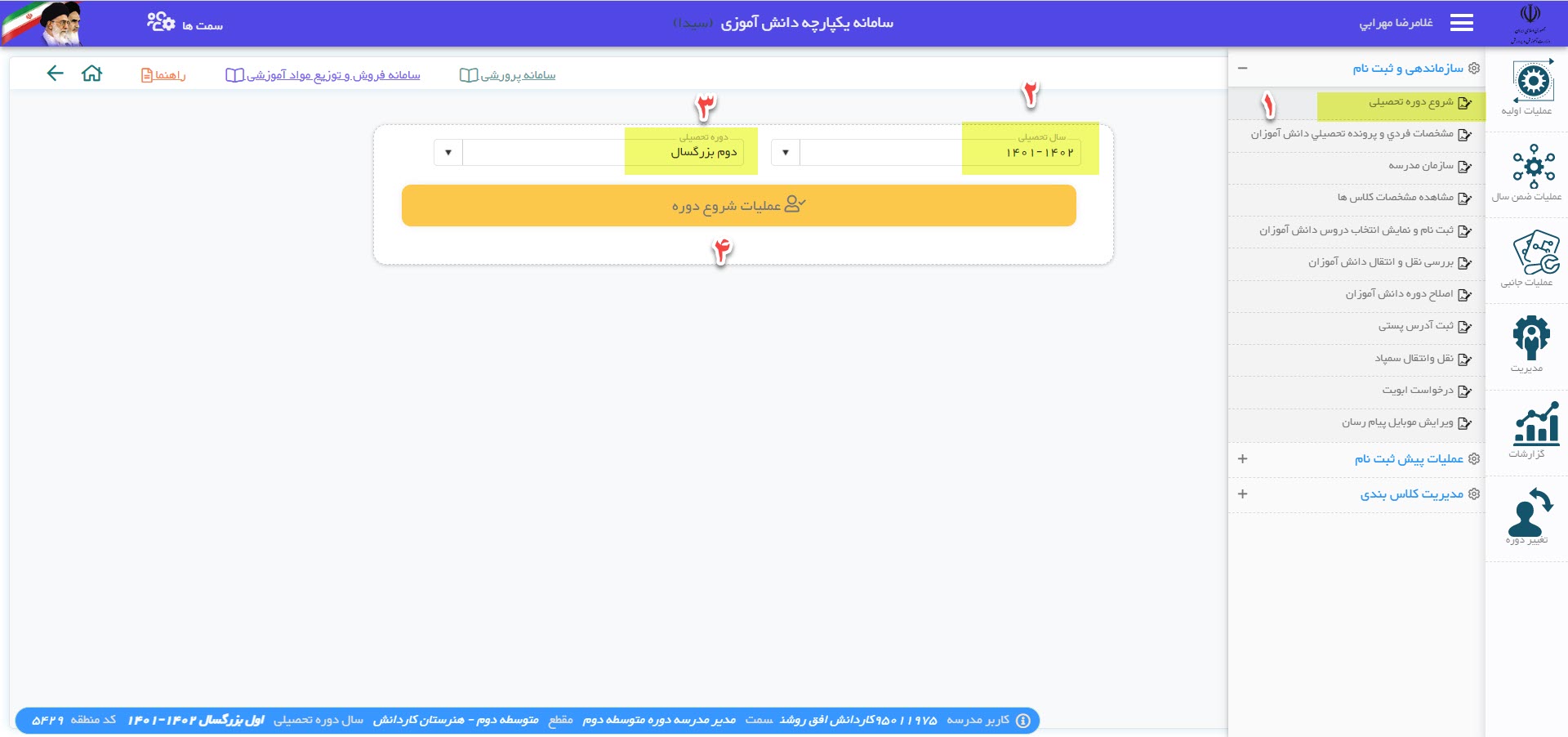Image resolution: width=1568 pixels, height=737 pixels.
Task: Open سازمان مدرسه menu item
Action: coord(1420,166)
